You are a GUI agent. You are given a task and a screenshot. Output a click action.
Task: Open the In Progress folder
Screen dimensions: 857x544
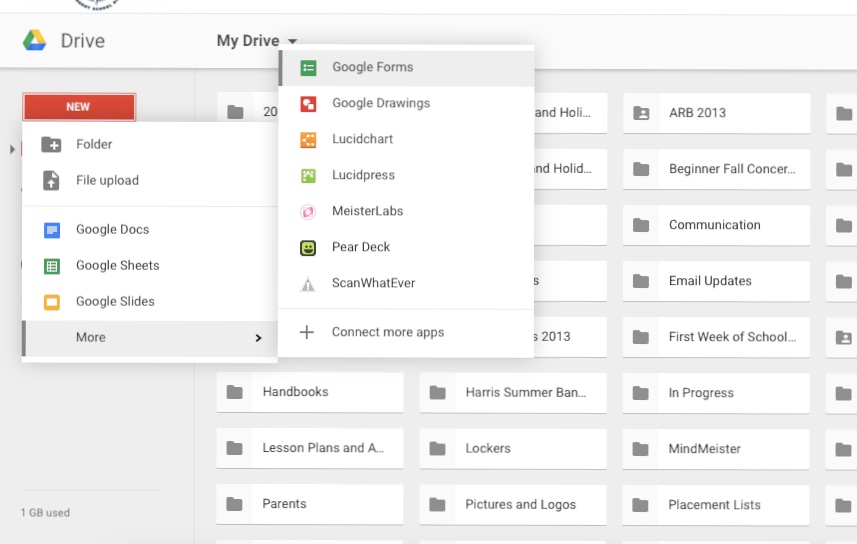click(x=716, y=394)
